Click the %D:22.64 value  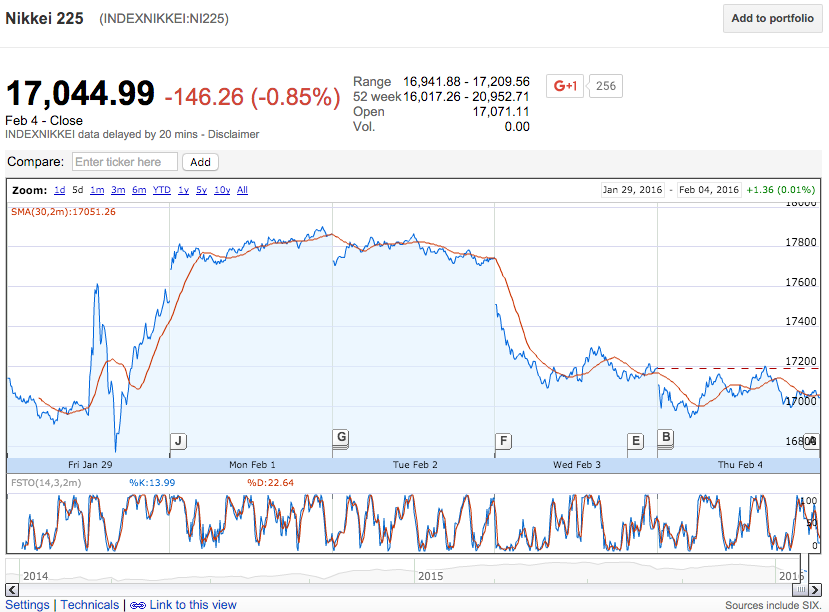[270, 483]
